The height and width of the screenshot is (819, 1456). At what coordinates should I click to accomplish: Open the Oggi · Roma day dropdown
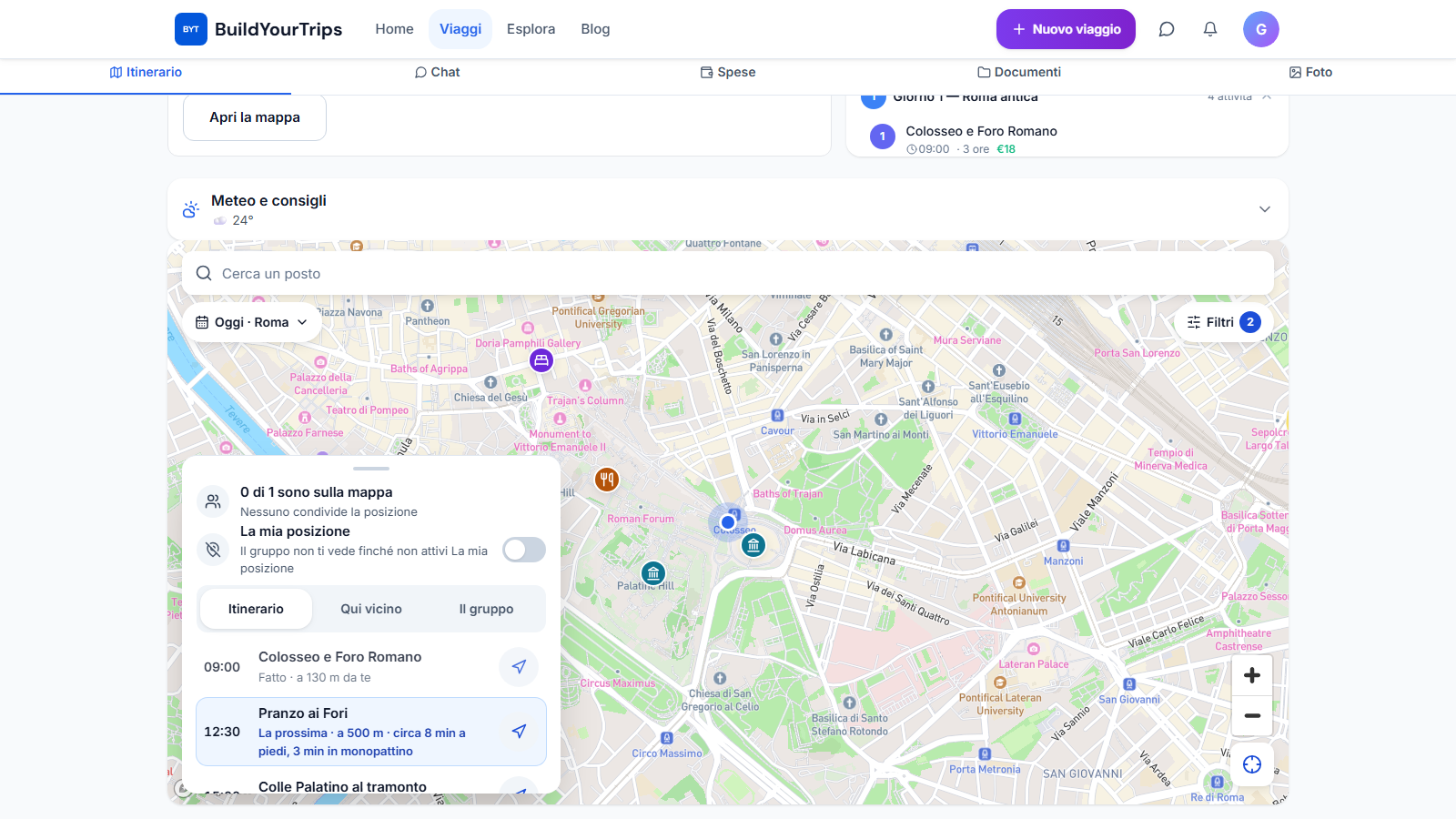coord(252,322)
